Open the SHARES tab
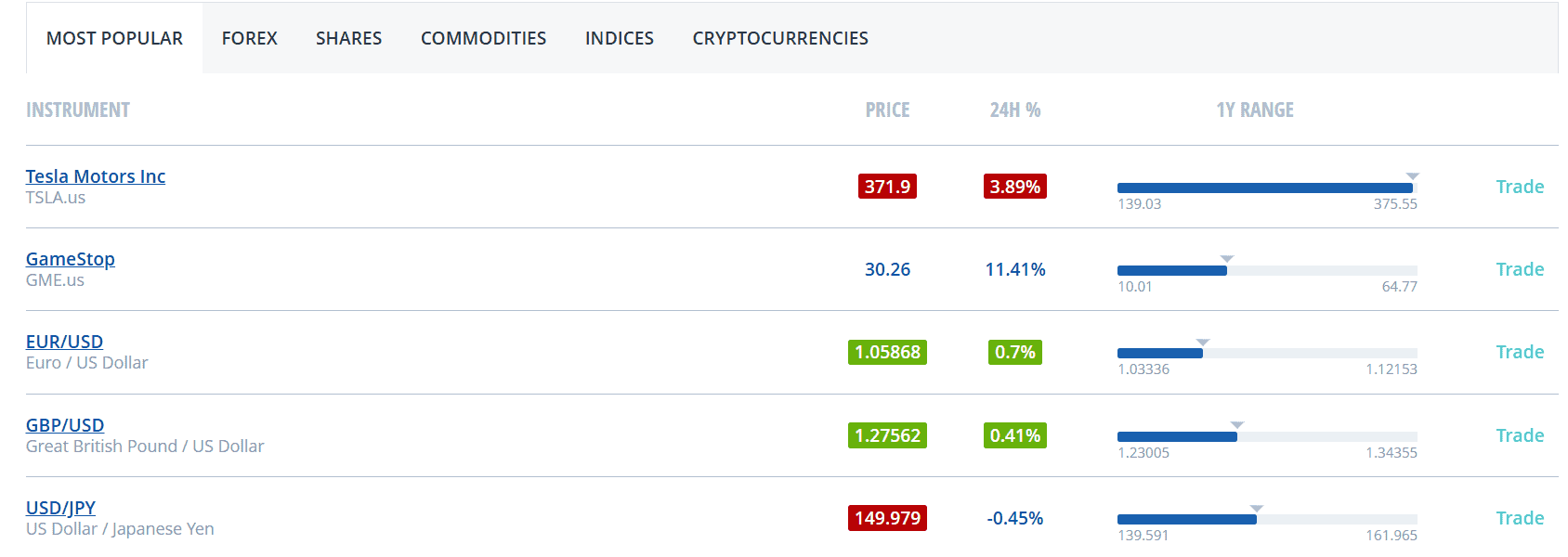This screenshot has width=1568, height=557. click(348, 38)
